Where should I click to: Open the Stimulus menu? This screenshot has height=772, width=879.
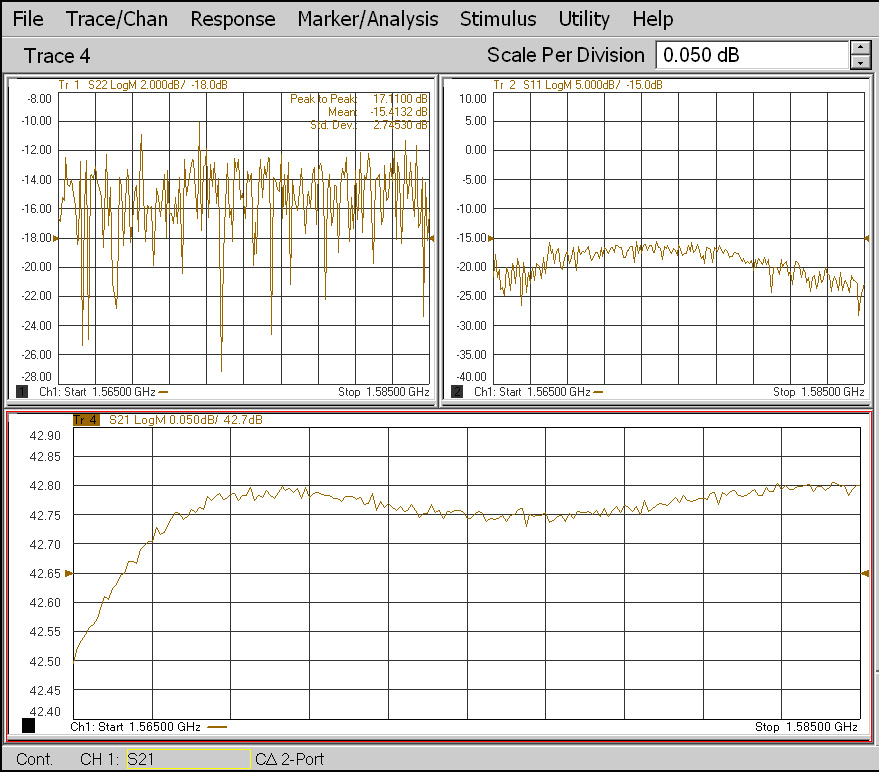coord(497,19)
